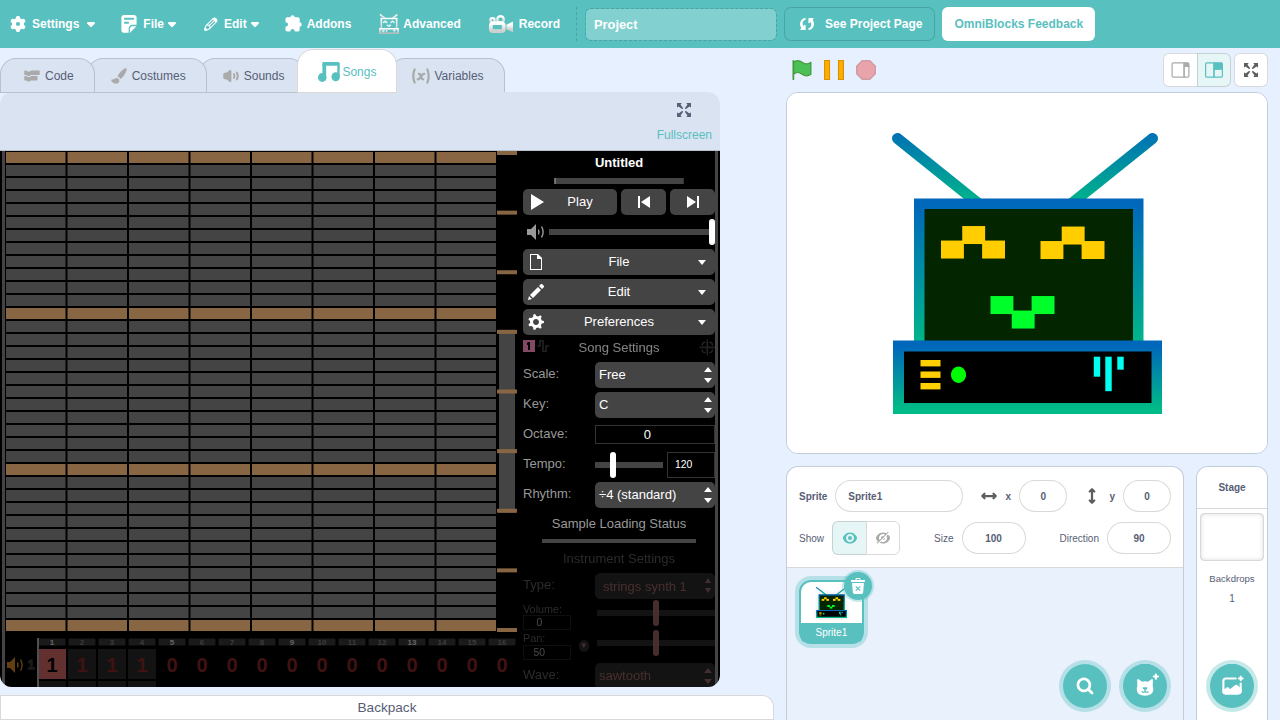Switch to large stage layout
Viewport: 1280px width, 720px height.
[x=1214, y=70]
